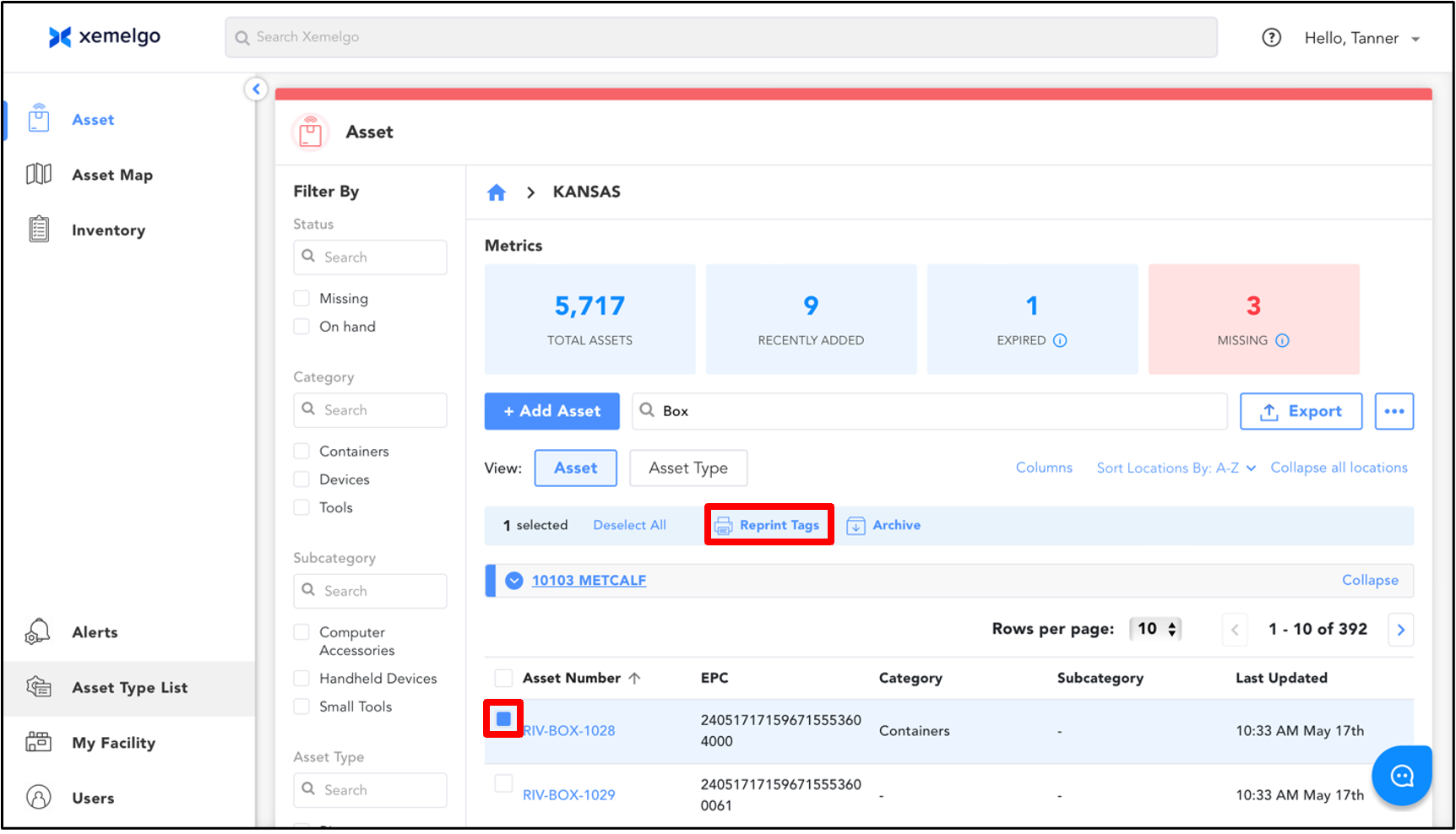The image size is (1456, 834).
Task: Open the chat support bubble
Action: click(x=1402, y=775)
